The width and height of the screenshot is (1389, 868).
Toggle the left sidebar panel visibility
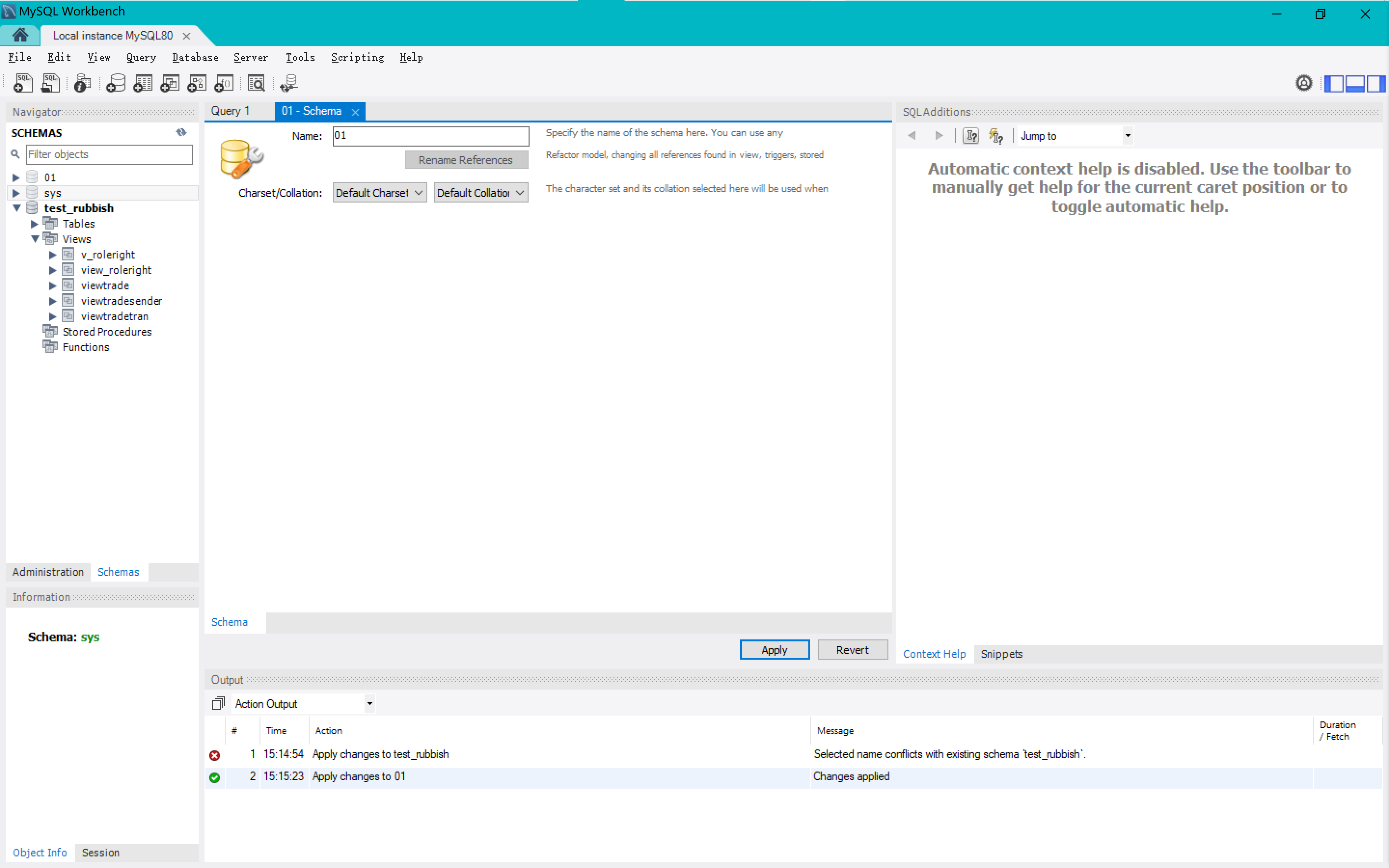click(x=1334, y=84)
